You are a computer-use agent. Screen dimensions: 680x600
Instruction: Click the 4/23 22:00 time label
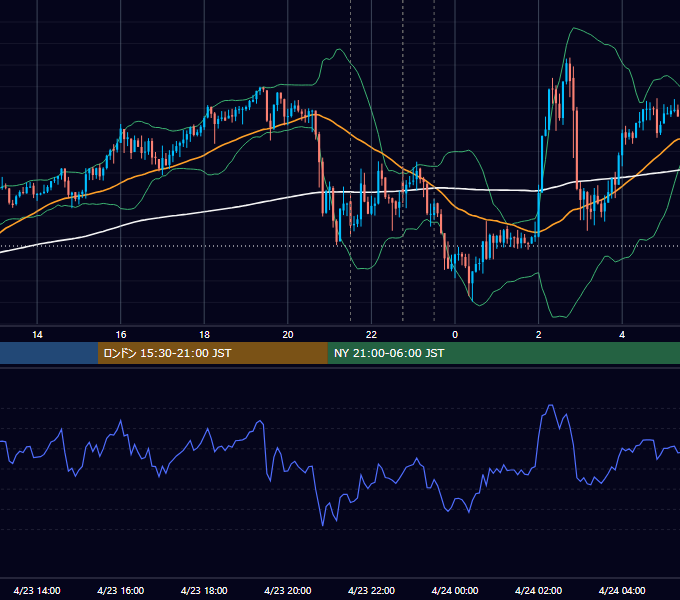click(371, 590)
